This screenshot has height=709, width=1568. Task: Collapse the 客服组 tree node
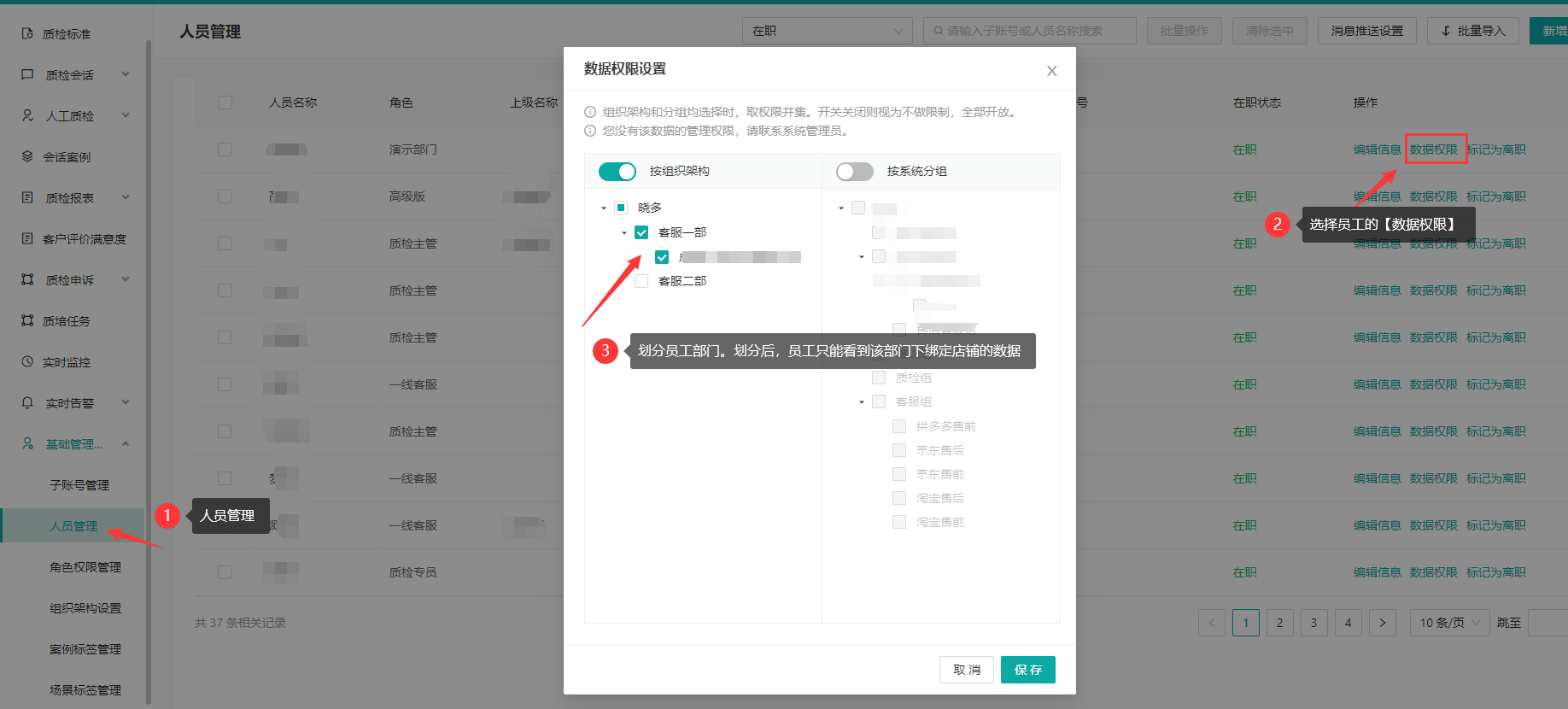tap(862, 401)
